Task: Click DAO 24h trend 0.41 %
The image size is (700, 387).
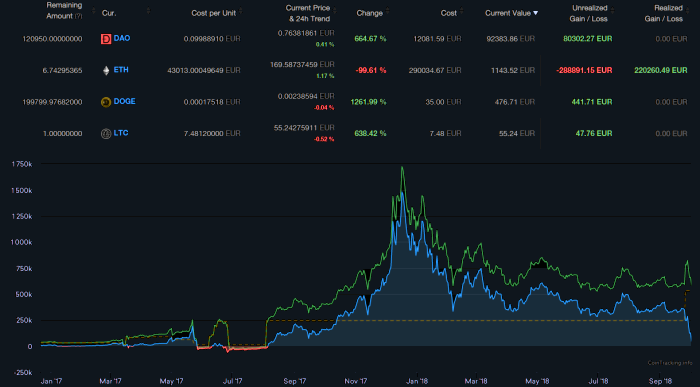Action: (325, 45)
